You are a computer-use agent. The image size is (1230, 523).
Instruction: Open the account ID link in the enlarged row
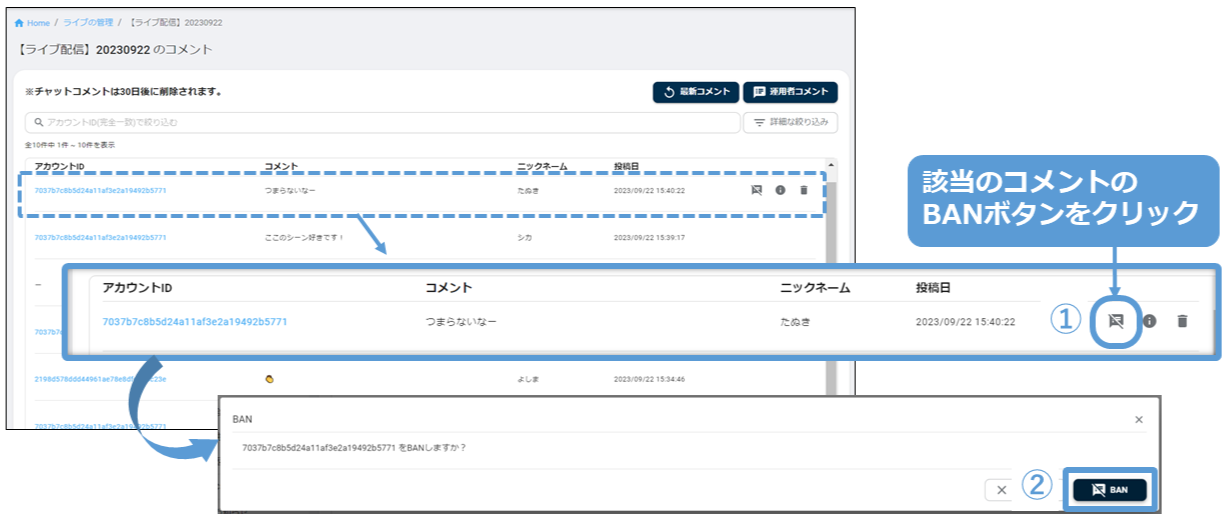(x=195, y=322)
